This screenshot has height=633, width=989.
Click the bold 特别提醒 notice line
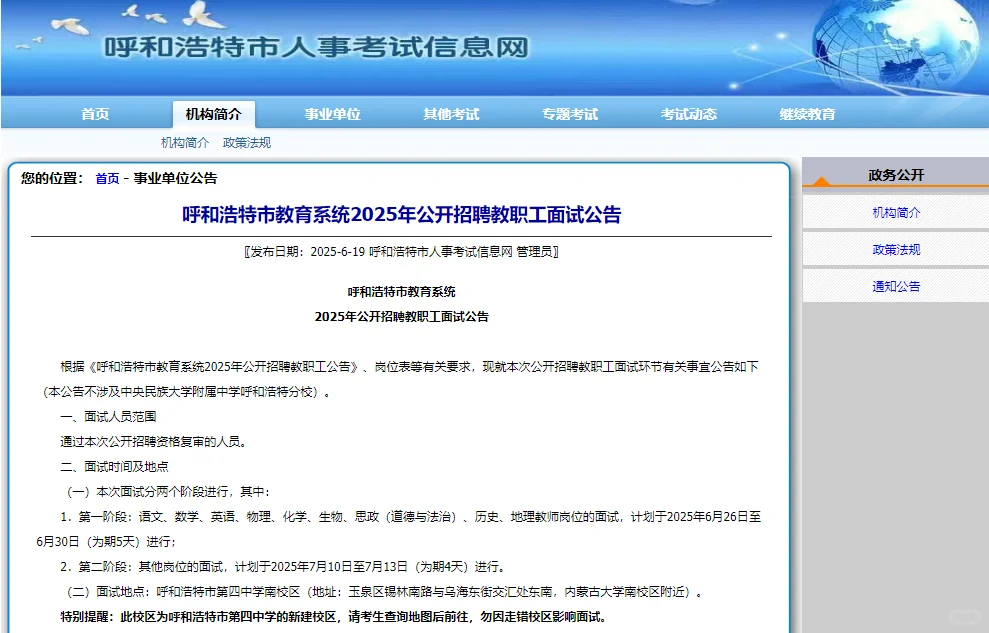pos(334,617)
